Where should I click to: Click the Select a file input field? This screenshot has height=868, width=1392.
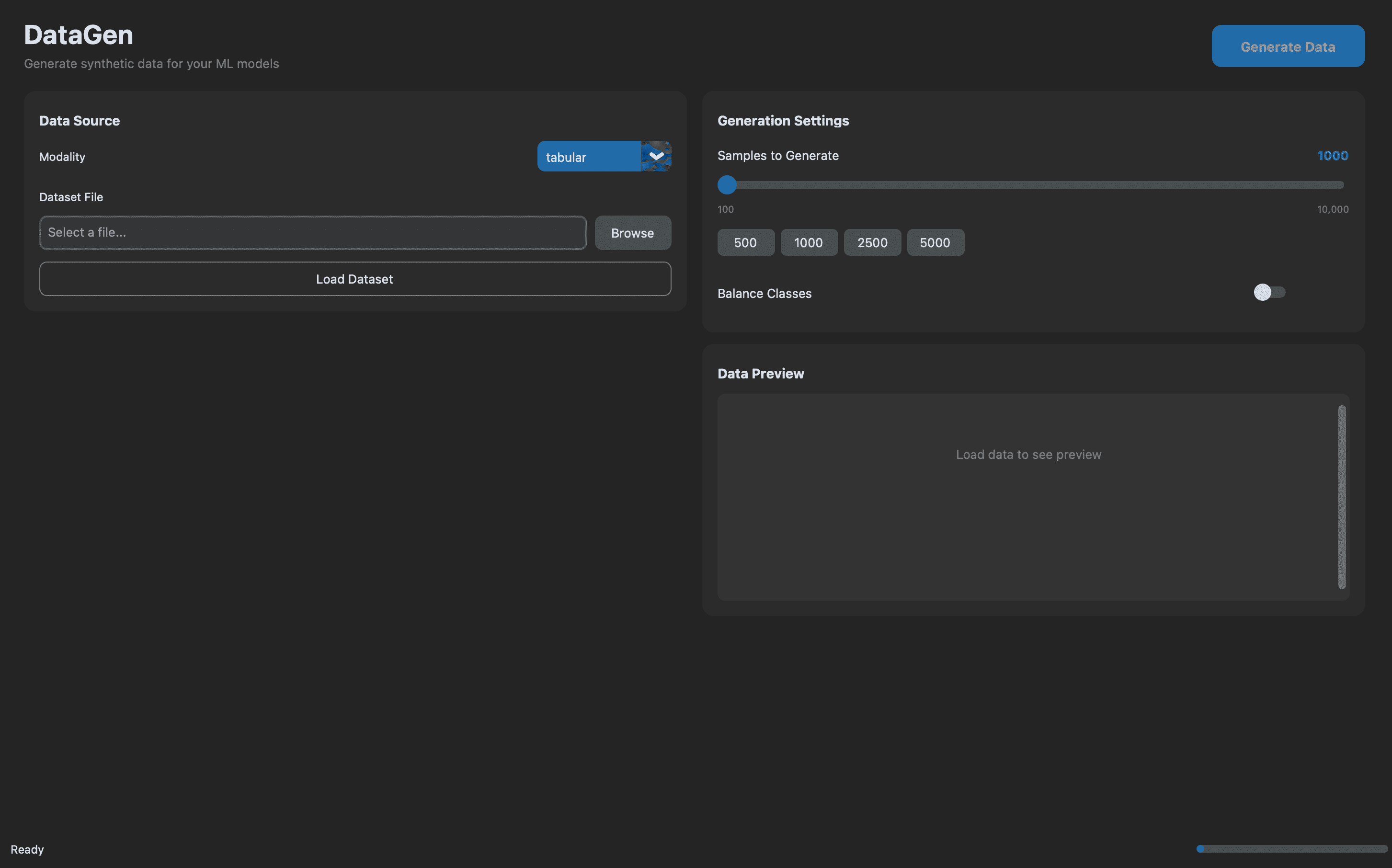312,232
